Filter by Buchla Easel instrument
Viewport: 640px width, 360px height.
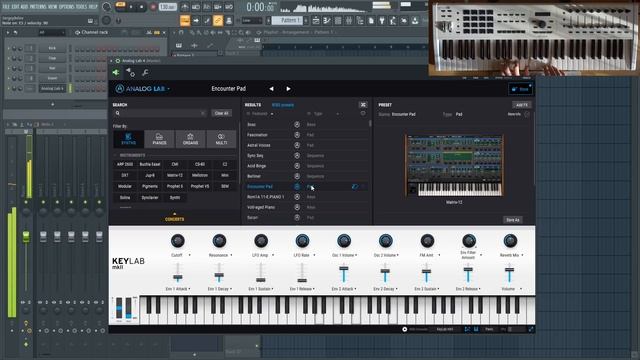[x=150, y=164]
